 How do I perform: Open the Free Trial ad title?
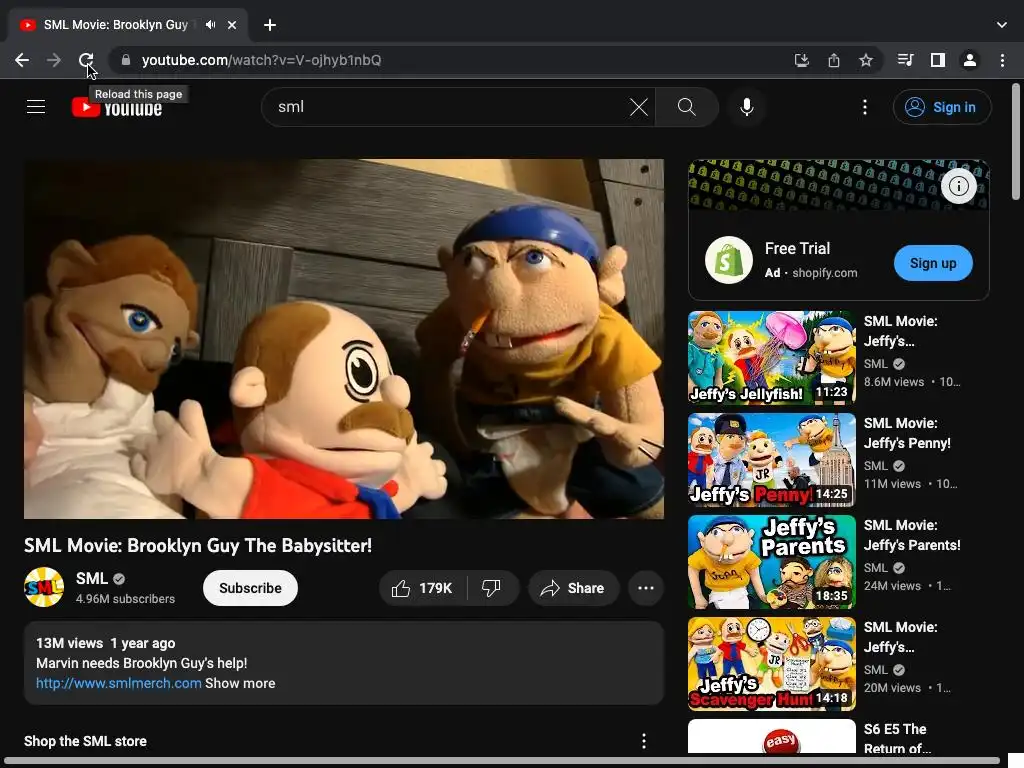pos(797,248)
